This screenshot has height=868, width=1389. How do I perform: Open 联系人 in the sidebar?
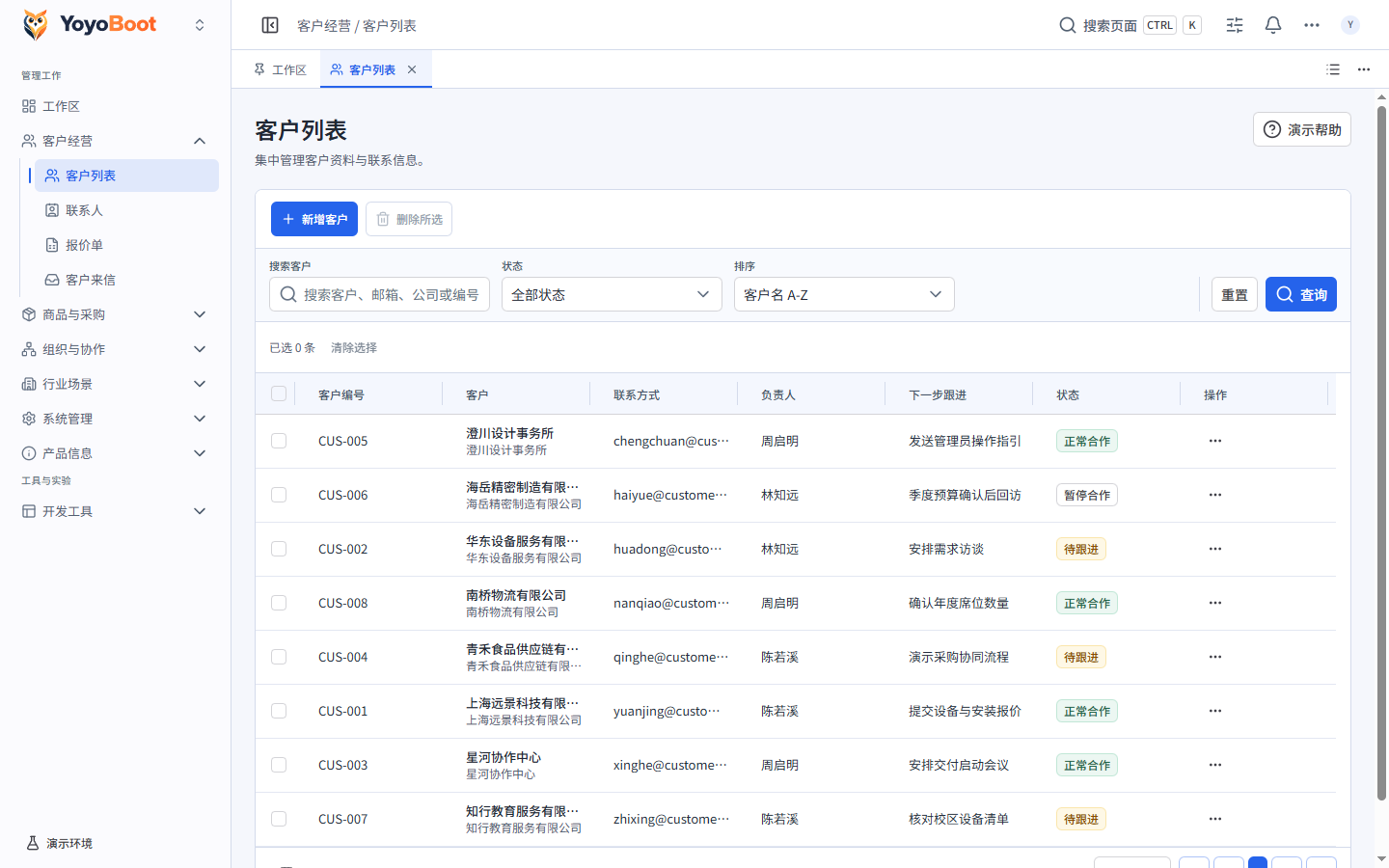pyautogui.click(x=126, y=210)
